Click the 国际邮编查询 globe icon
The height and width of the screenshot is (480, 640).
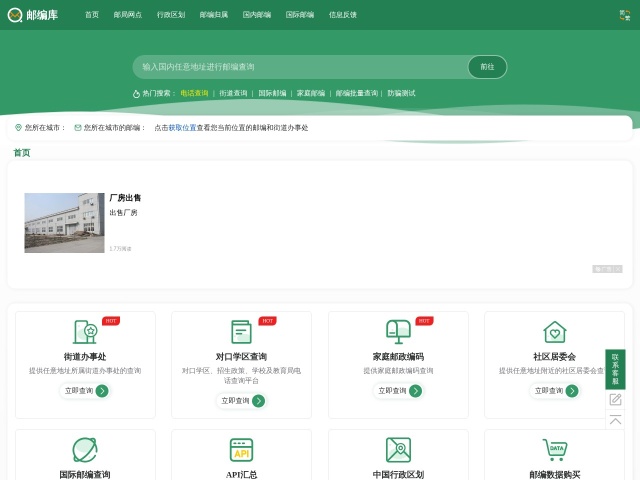click(85, 450)
